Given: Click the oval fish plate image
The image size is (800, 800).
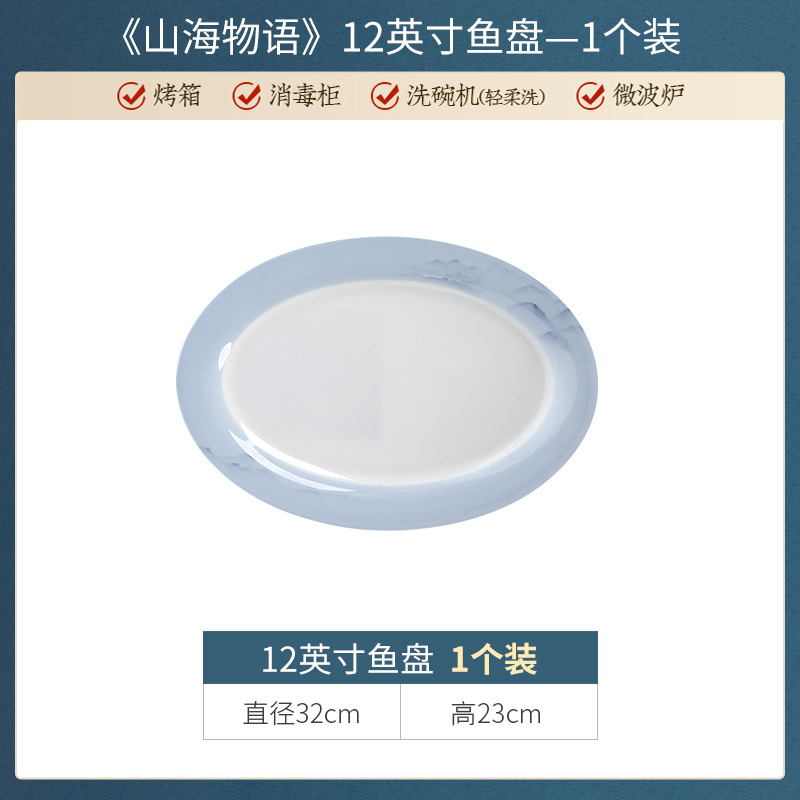Looking at the screenshot, I should [x=387, y=383].
